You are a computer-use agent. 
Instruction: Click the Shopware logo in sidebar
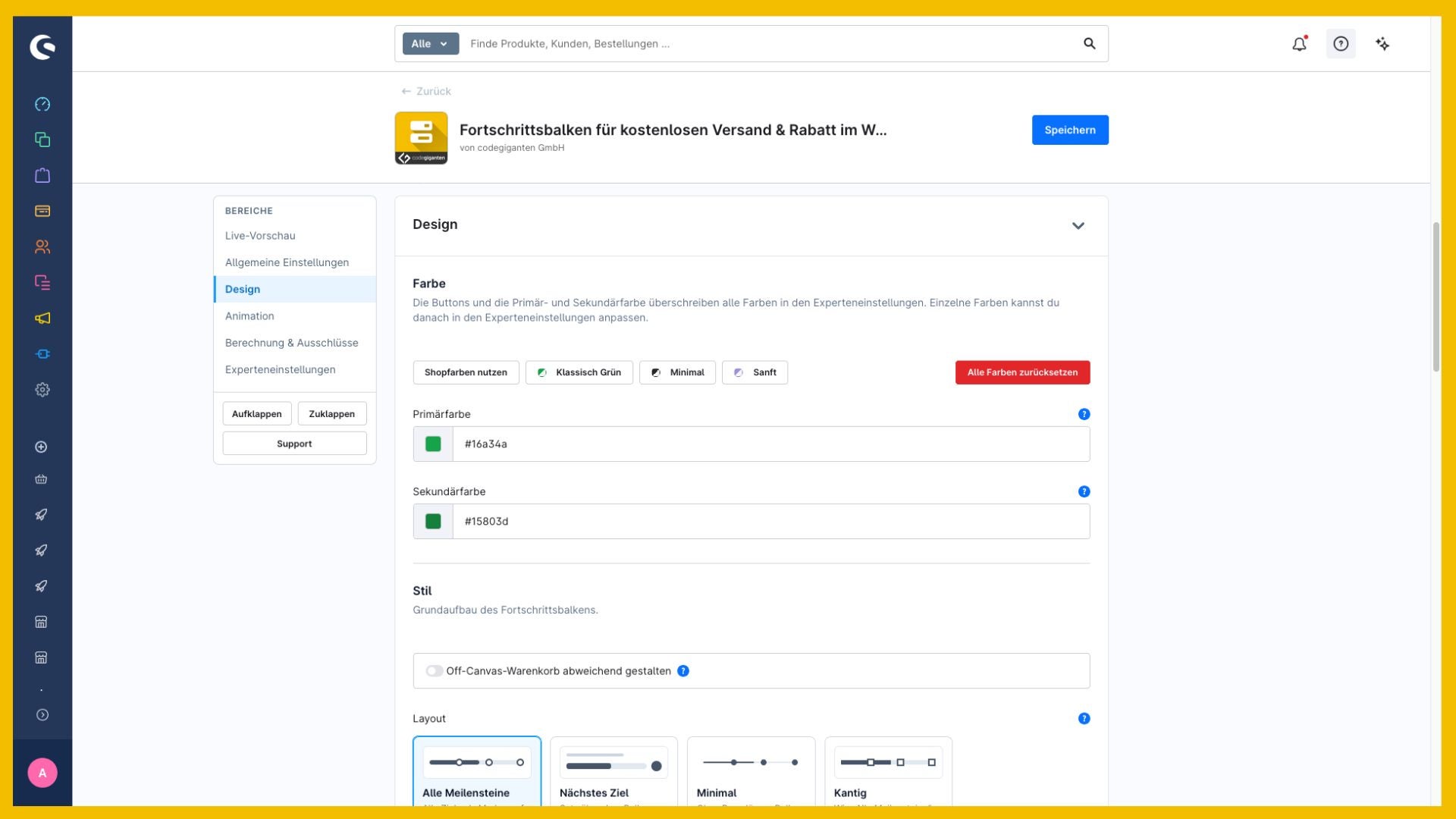click(x=42, y=47)
